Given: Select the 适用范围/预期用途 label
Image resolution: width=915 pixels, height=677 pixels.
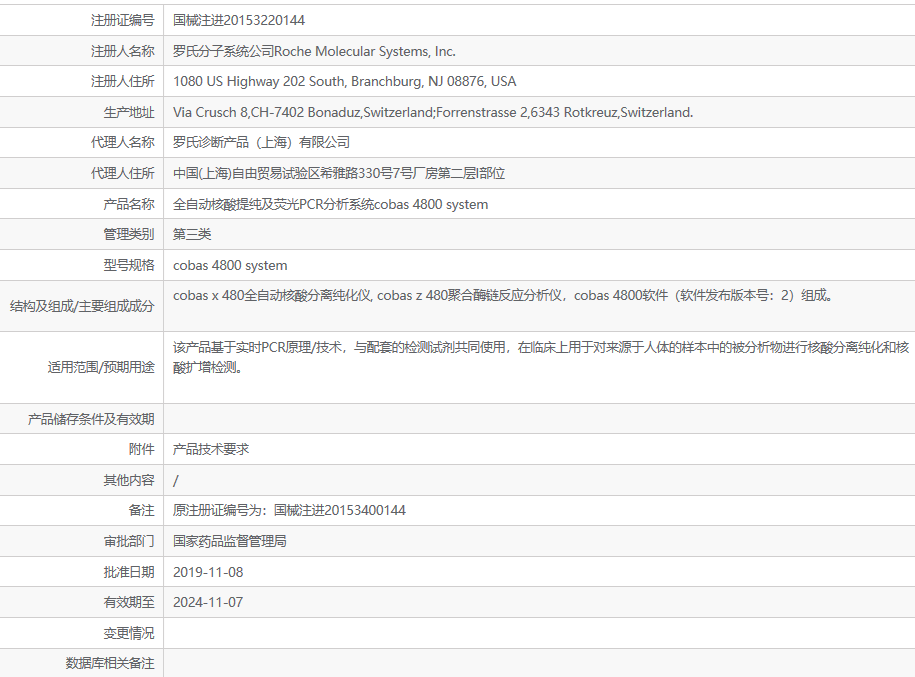Looking at the screenshot, I should [101, 368].
